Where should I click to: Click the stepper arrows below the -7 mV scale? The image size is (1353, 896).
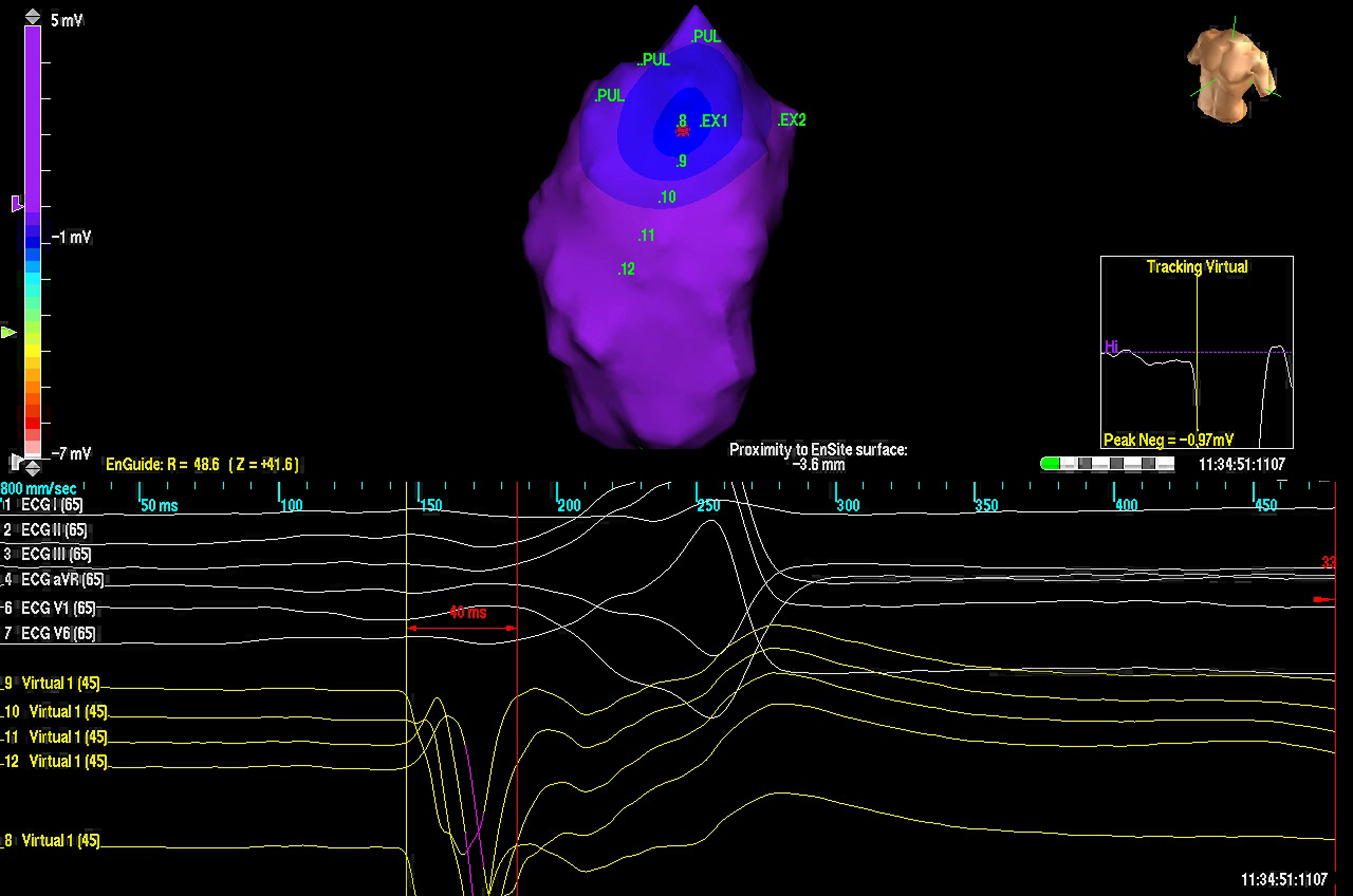[33, 469]
